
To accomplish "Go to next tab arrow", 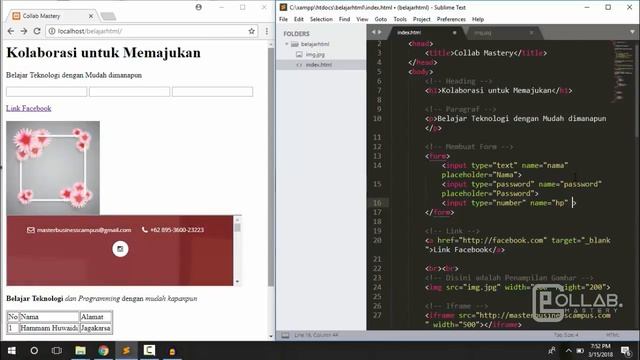I will [380, 32].
